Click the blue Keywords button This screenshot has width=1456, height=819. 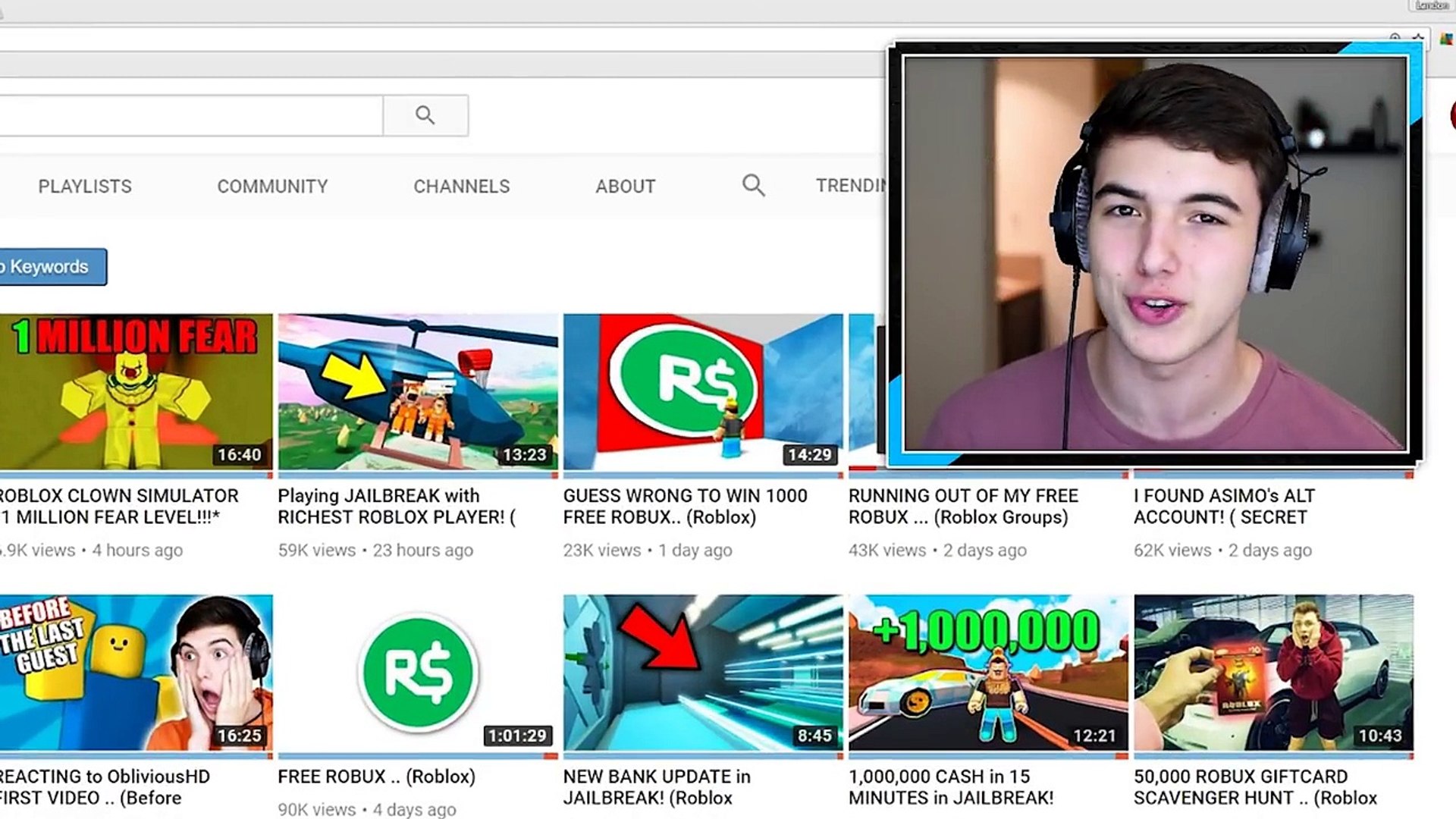tap(50, 267)
